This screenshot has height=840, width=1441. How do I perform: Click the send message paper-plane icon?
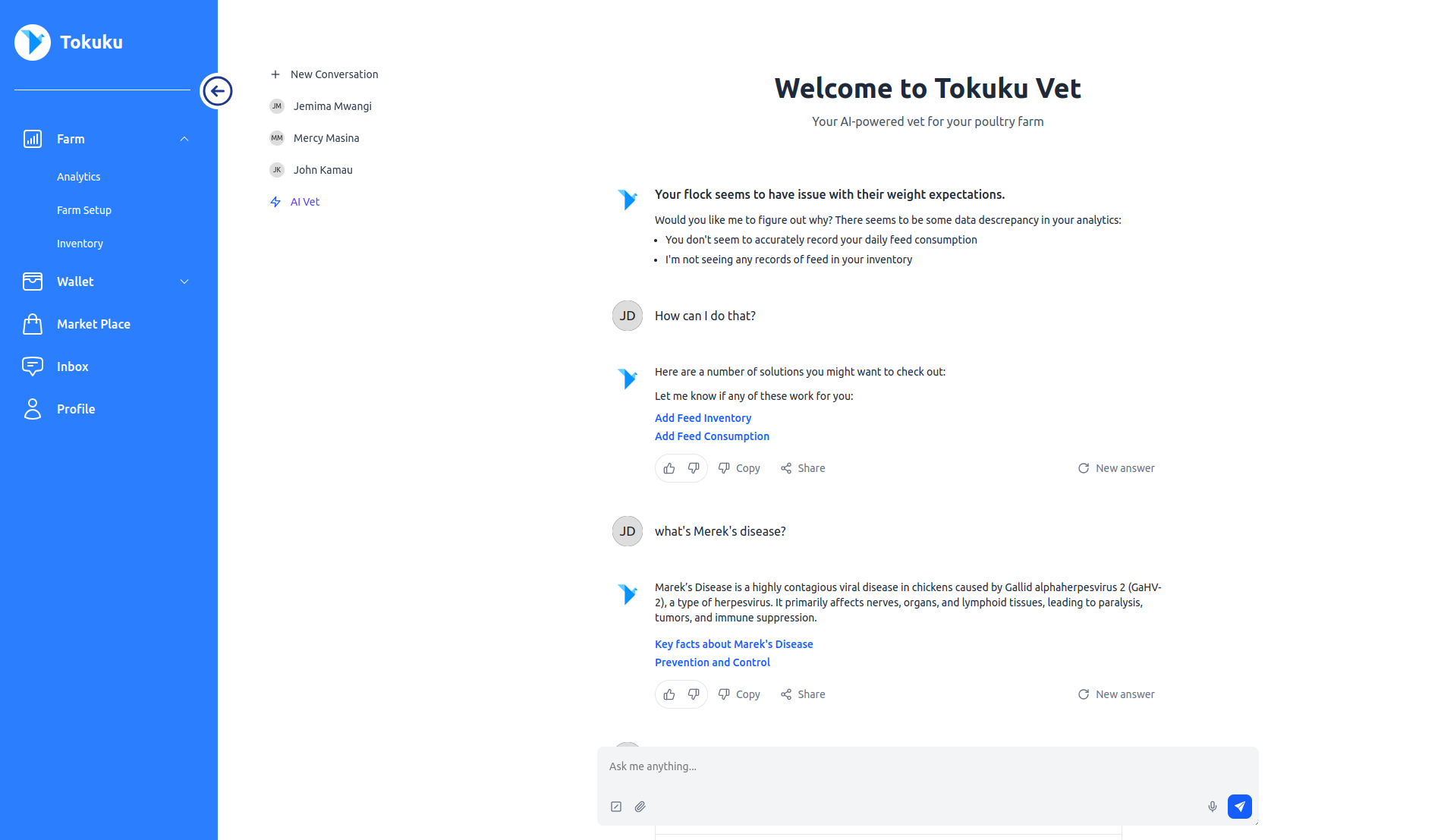(x=1239, y=807)
